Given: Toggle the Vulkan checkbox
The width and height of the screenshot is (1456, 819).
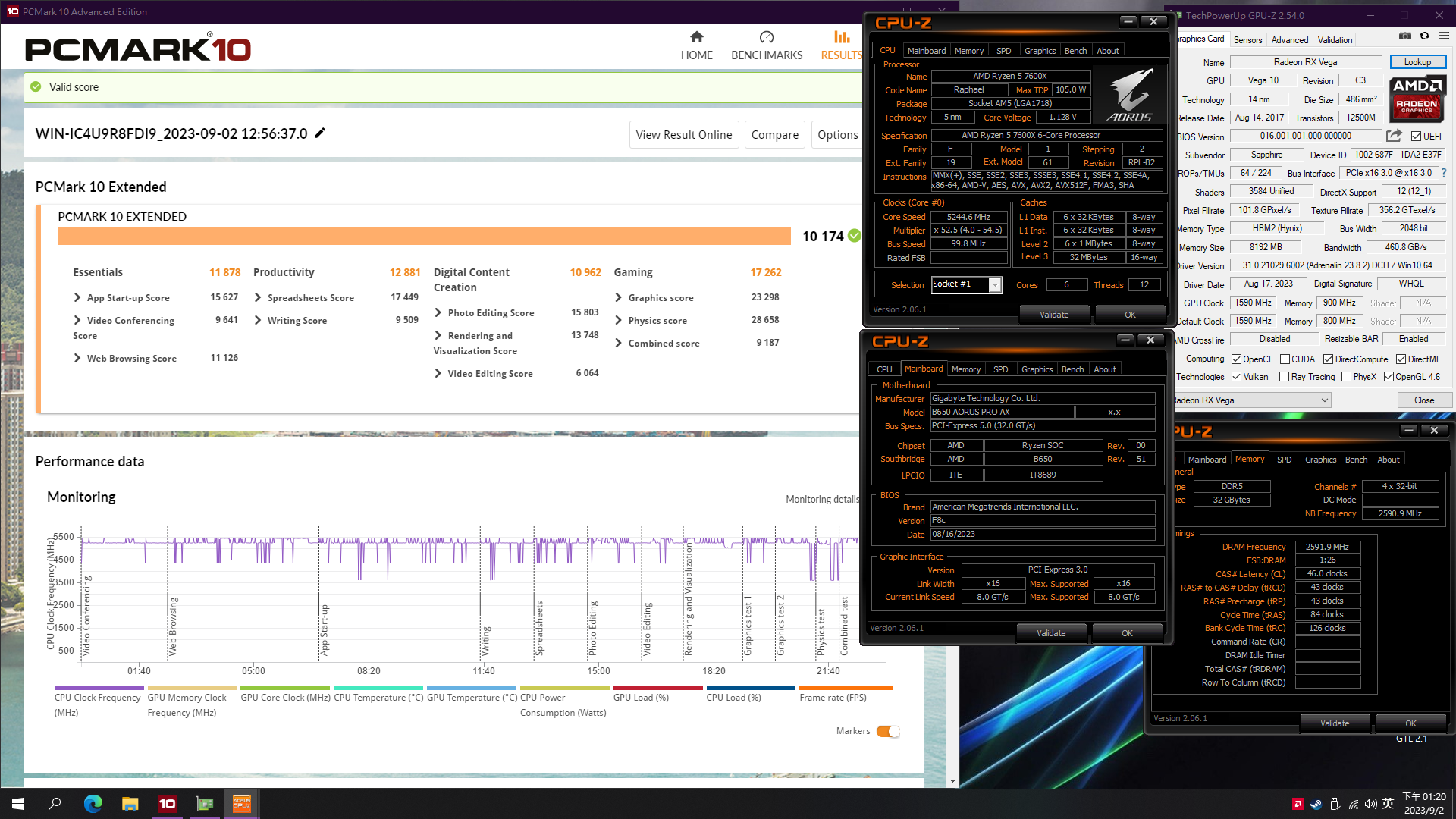Looking at the screenshot, I should coord(1236,377).
